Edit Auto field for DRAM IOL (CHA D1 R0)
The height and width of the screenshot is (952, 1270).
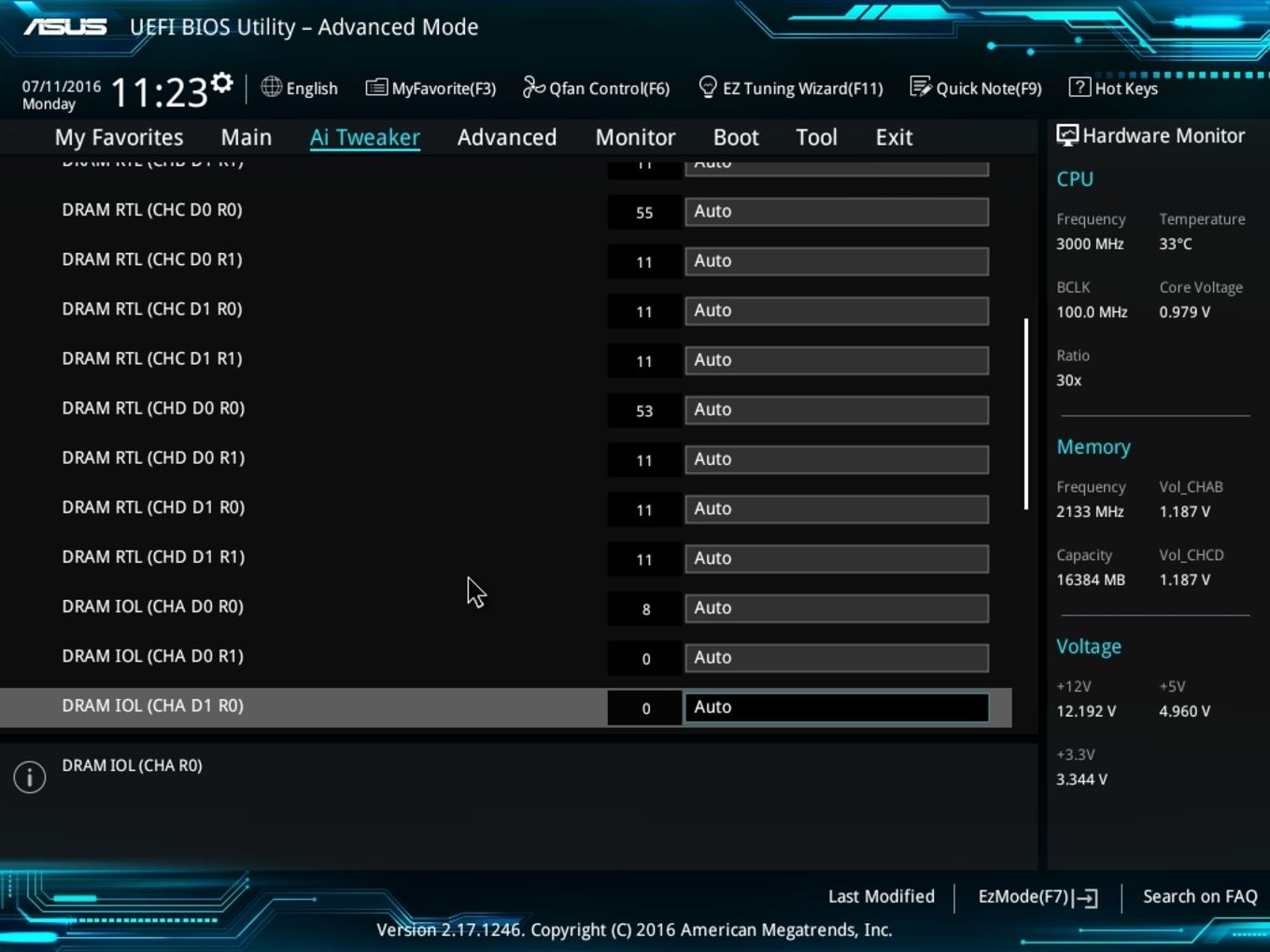point(837,707)
